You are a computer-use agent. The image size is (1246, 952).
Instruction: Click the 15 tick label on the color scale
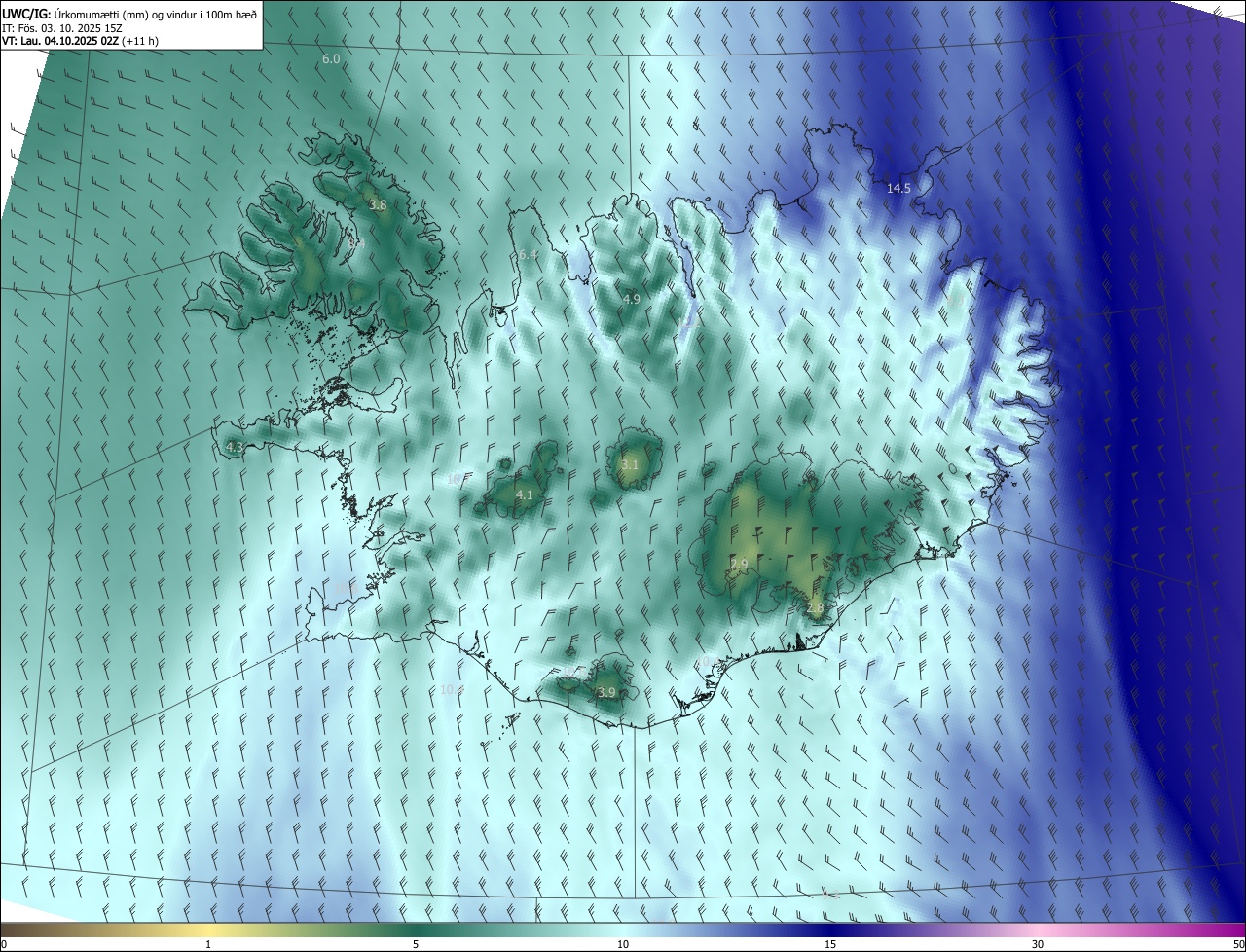(830, 944)
